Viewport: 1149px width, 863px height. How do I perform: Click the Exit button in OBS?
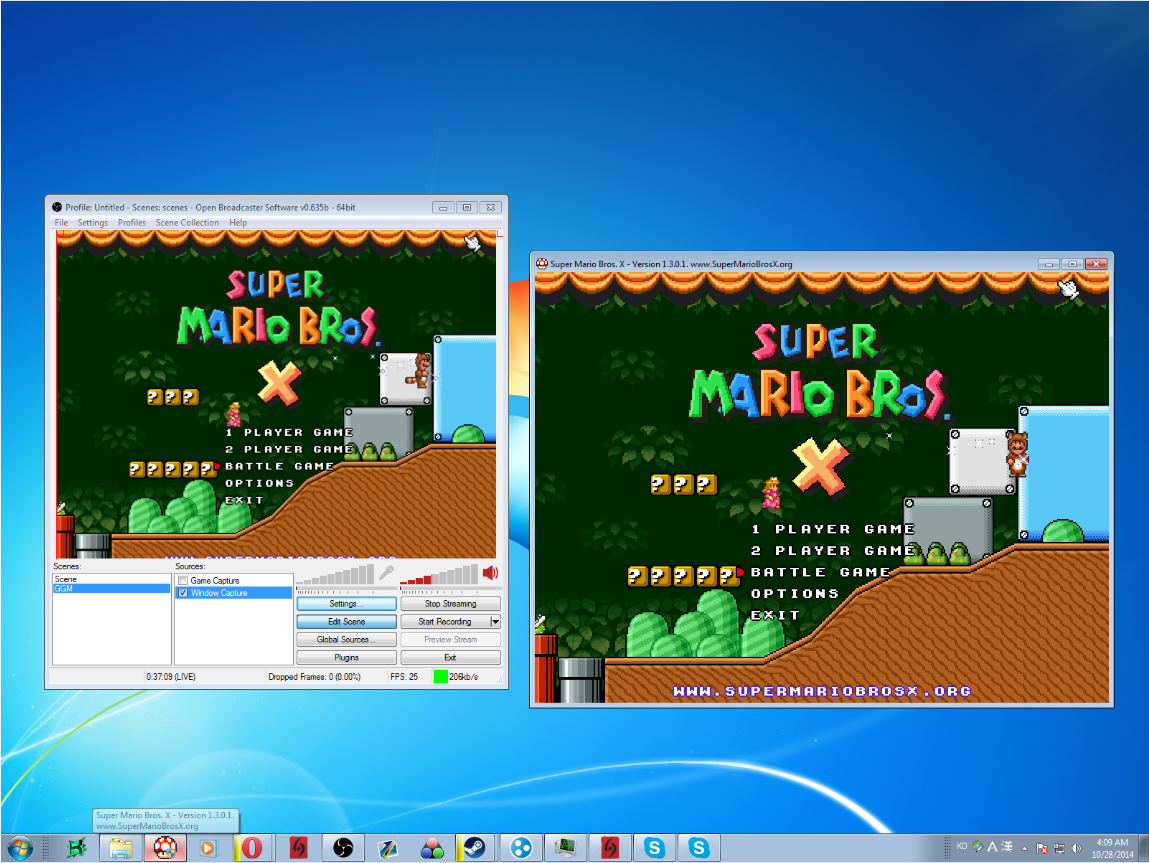point(450,657)
